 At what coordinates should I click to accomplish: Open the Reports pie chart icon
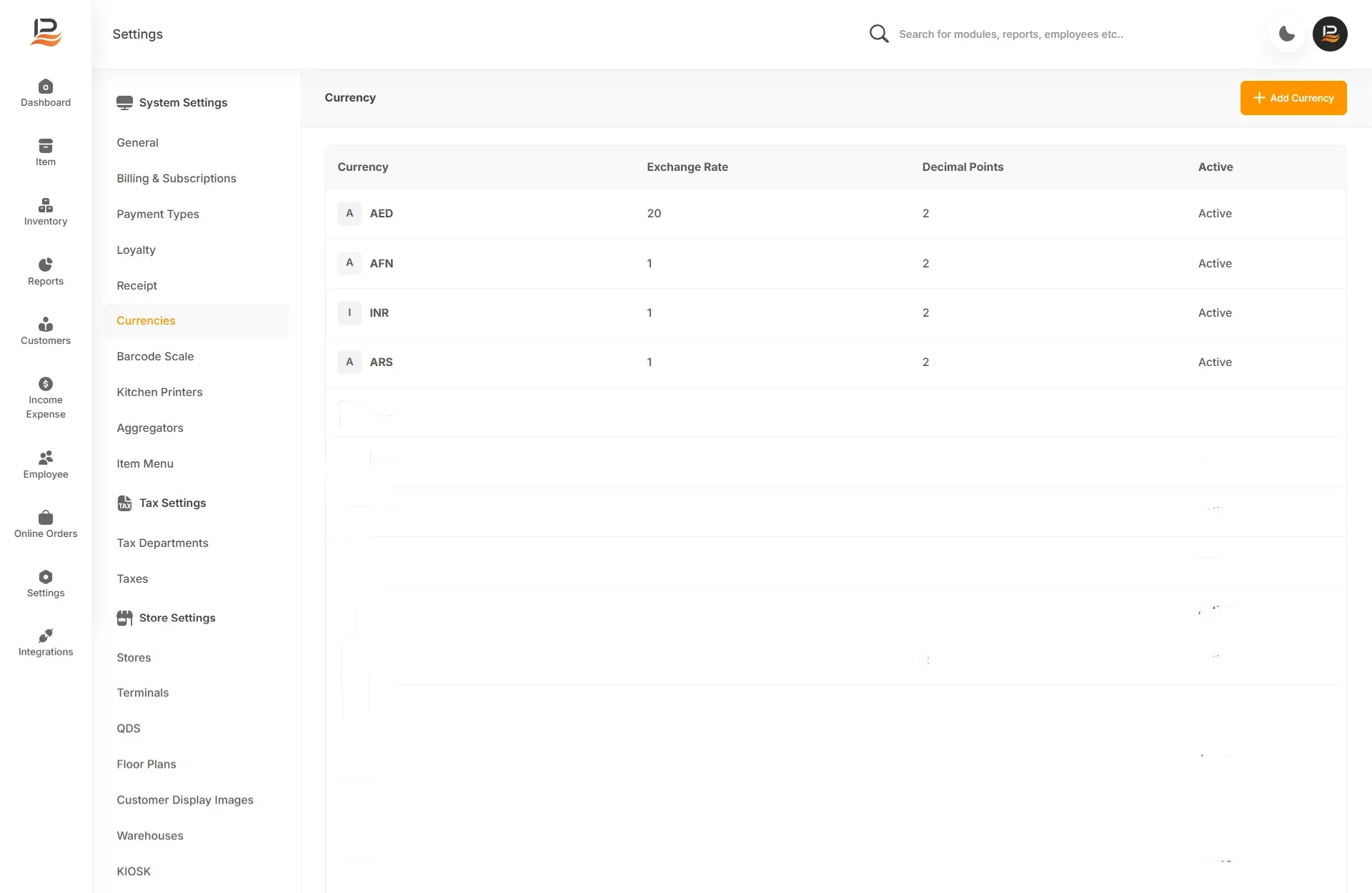(x=46, y=265)
